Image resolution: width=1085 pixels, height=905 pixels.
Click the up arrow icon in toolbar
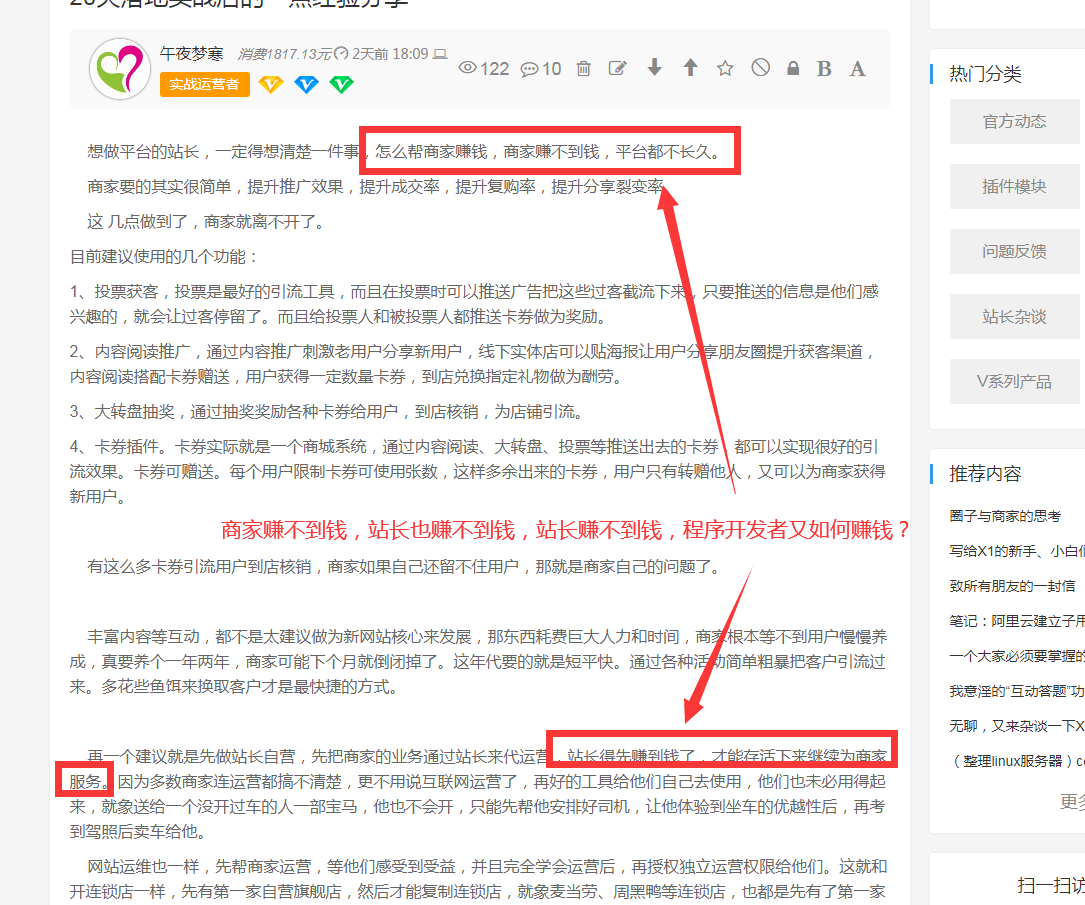pyautogui.click(x=690, y=67)
